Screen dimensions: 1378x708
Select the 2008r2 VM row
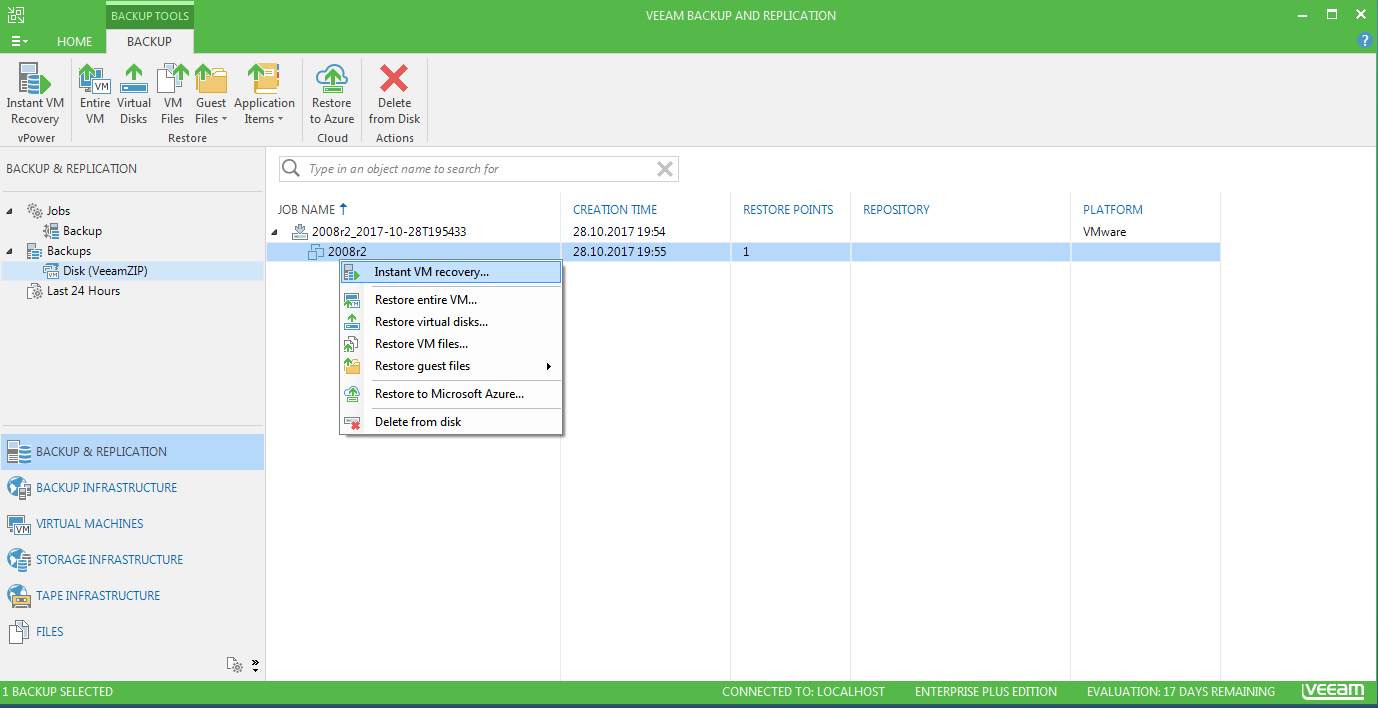coord(742,252)
